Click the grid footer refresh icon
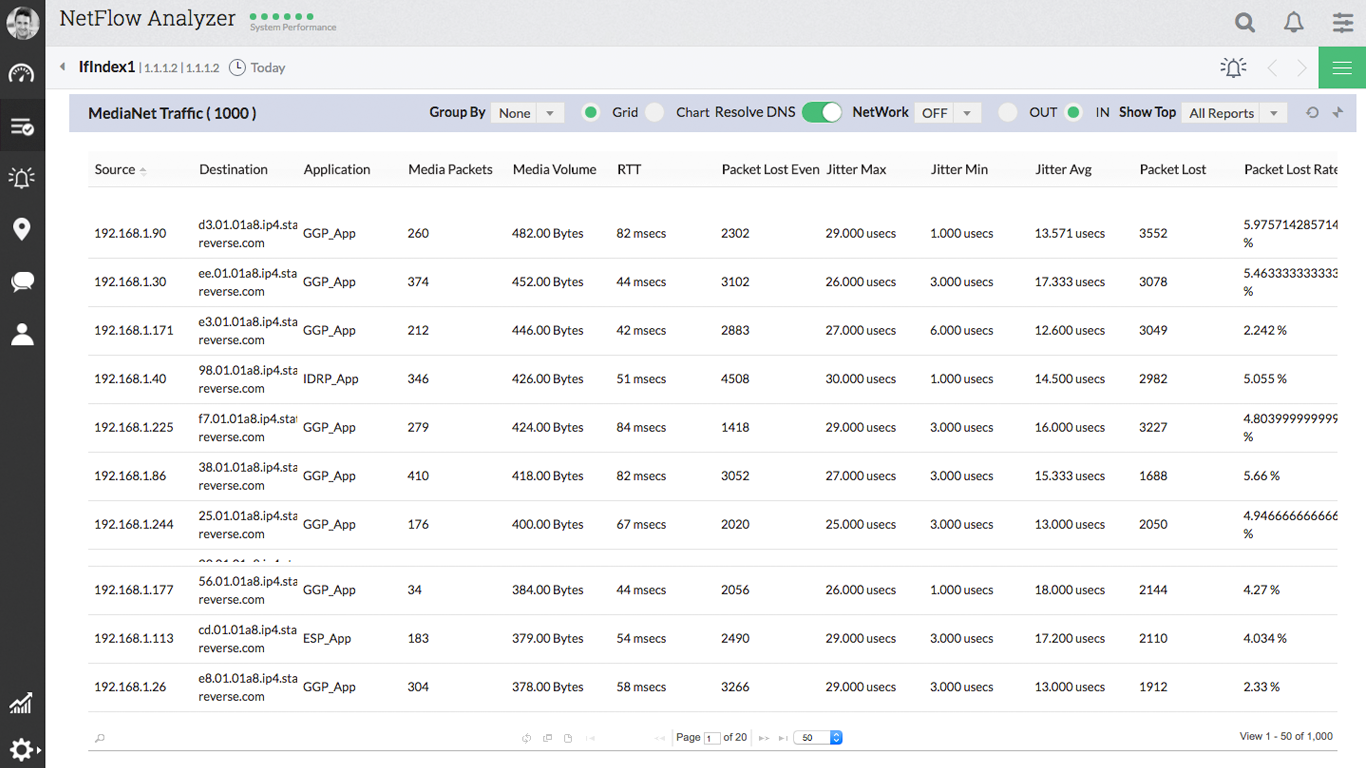Viewport: 1366px width, 768px height. pyautogui.click(x=526, y=738)
